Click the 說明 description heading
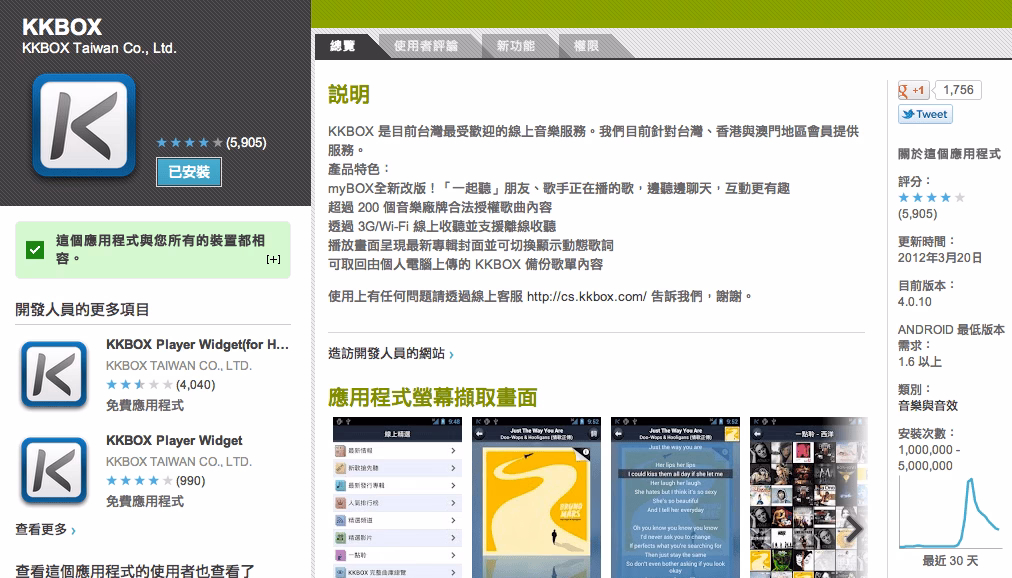 click(x=349, y=94)
